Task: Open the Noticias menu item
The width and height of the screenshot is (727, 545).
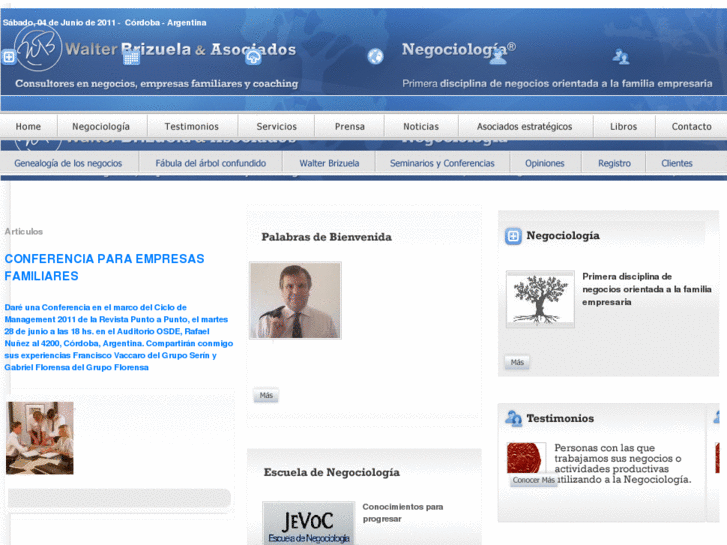Action: [421, 126]
